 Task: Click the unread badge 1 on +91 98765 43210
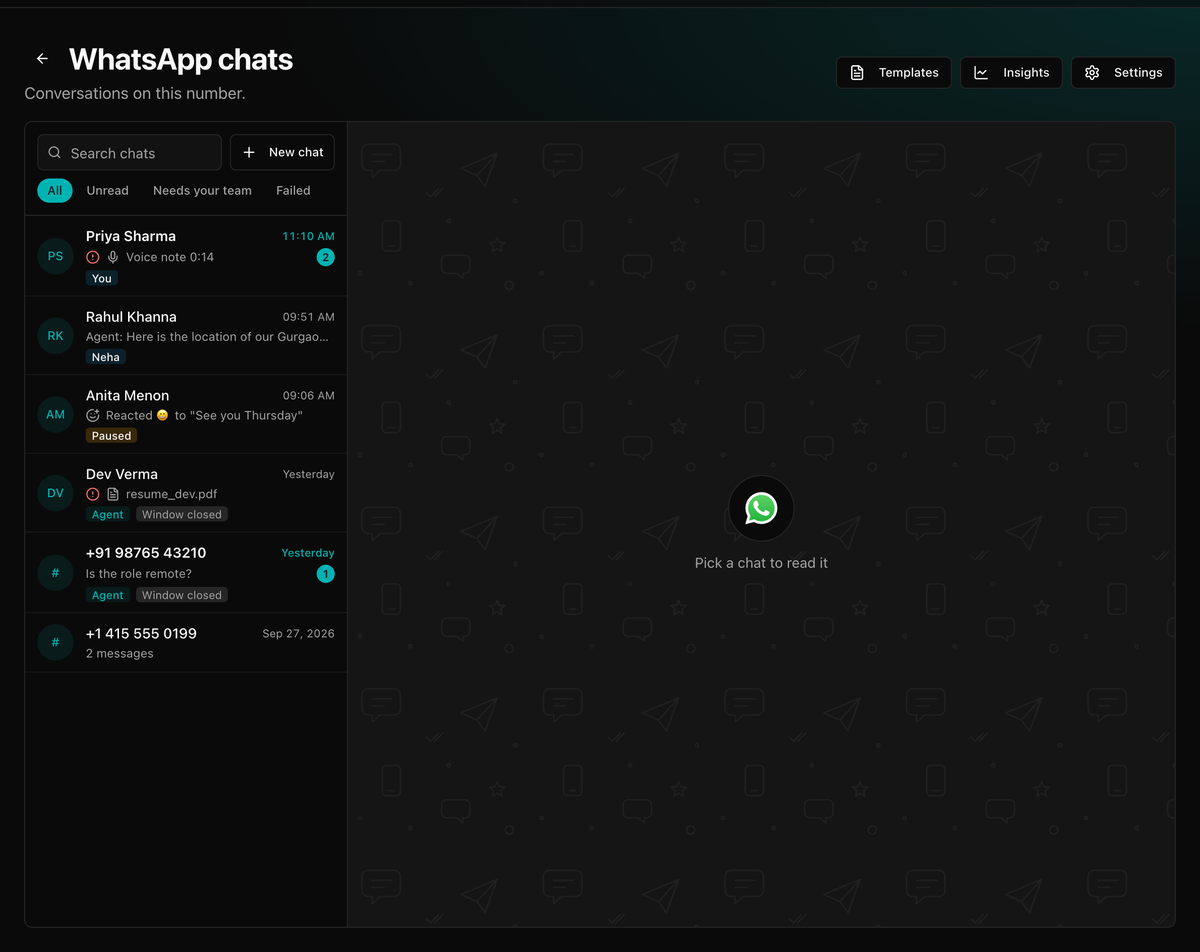click(x=325, y=574)
